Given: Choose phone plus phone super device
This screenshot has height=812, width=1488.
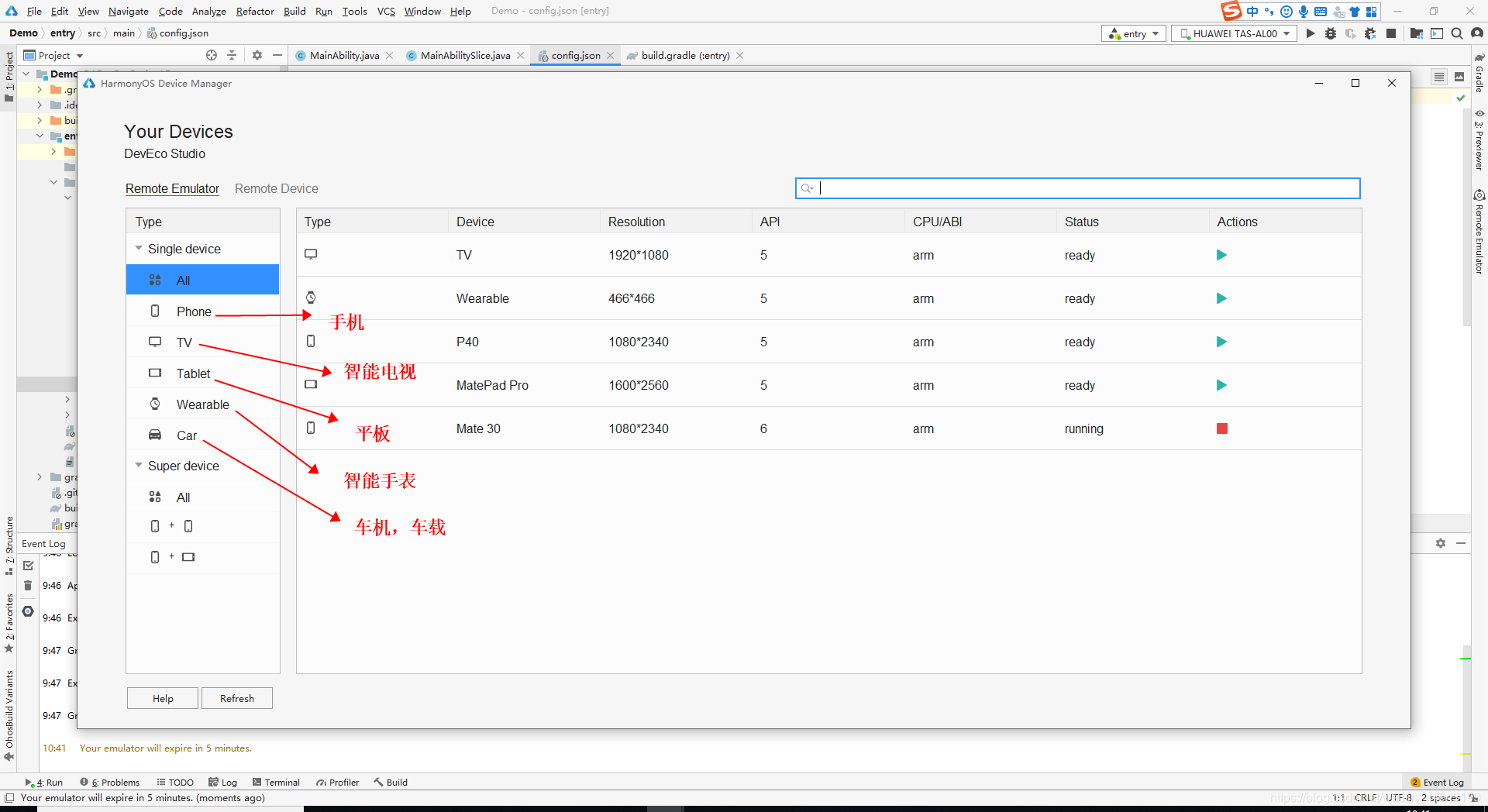Looking at the screenshot, I should pos(202,526).
